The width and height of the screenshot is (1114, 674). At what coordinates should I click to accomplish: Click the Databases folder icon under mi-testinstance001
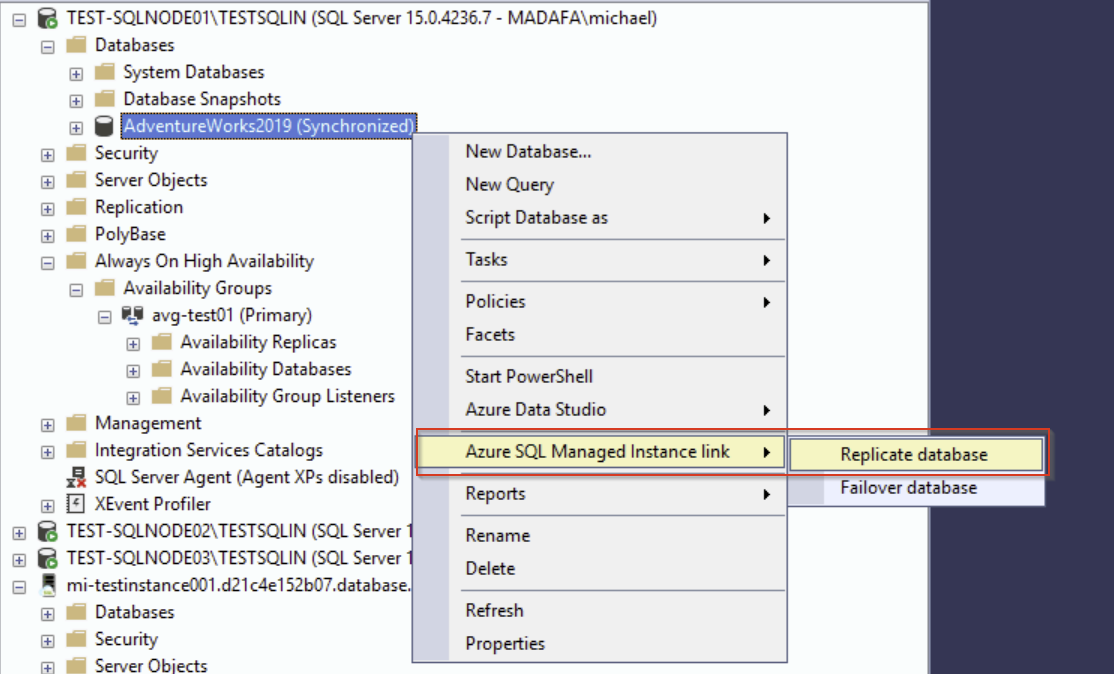click(76, 612)
